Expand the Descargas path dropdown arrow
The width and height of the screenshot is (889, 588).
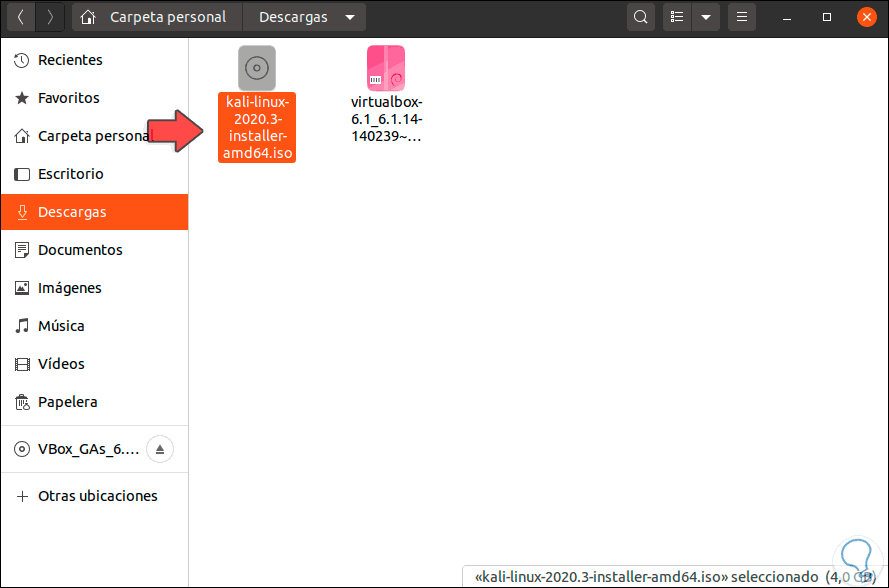[350, 17]
